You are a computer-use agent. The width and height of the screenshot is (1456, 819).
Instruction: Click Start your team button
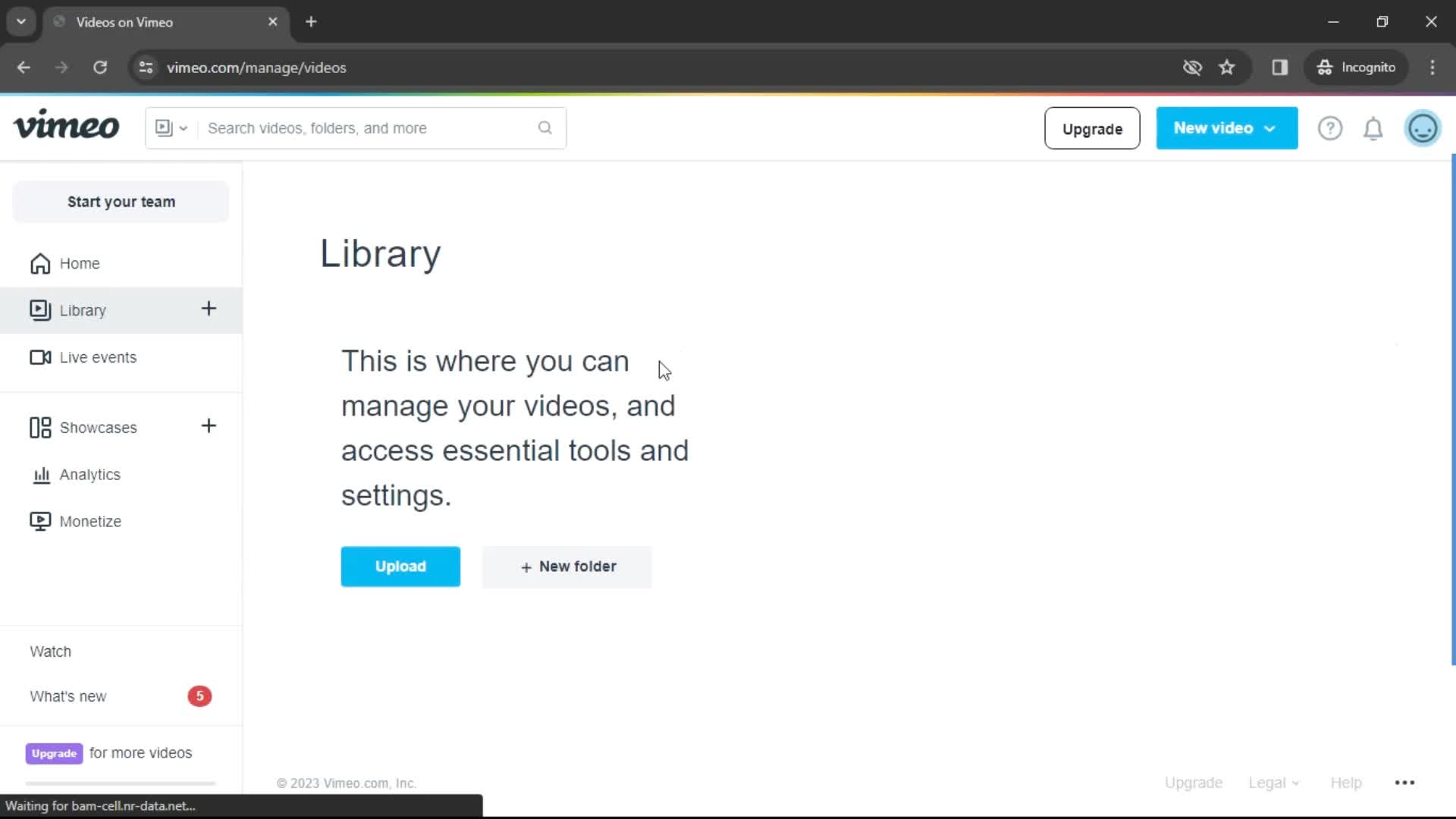pos(121,202)
